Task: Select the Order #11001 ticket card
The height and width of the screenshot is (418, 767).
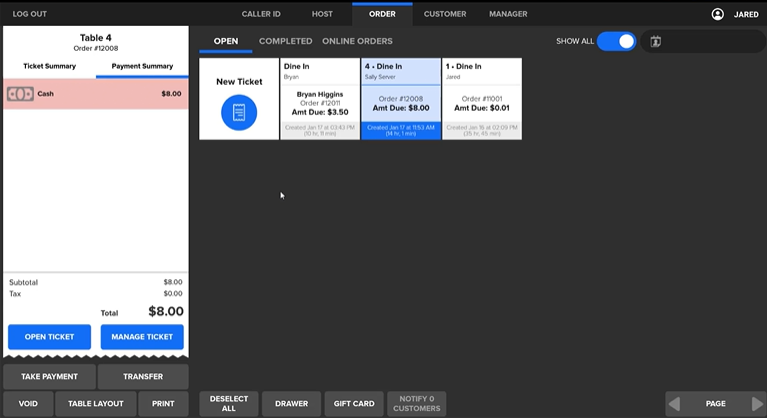Action: (x=482, y=99)
